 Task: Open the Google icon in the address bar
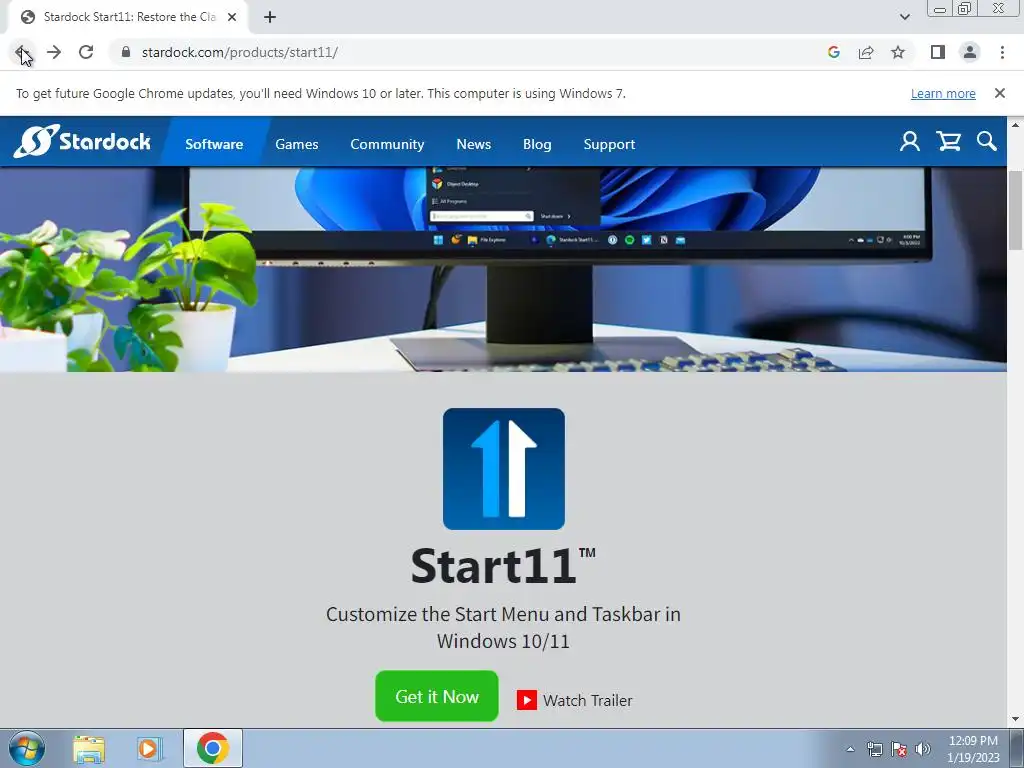834,52
